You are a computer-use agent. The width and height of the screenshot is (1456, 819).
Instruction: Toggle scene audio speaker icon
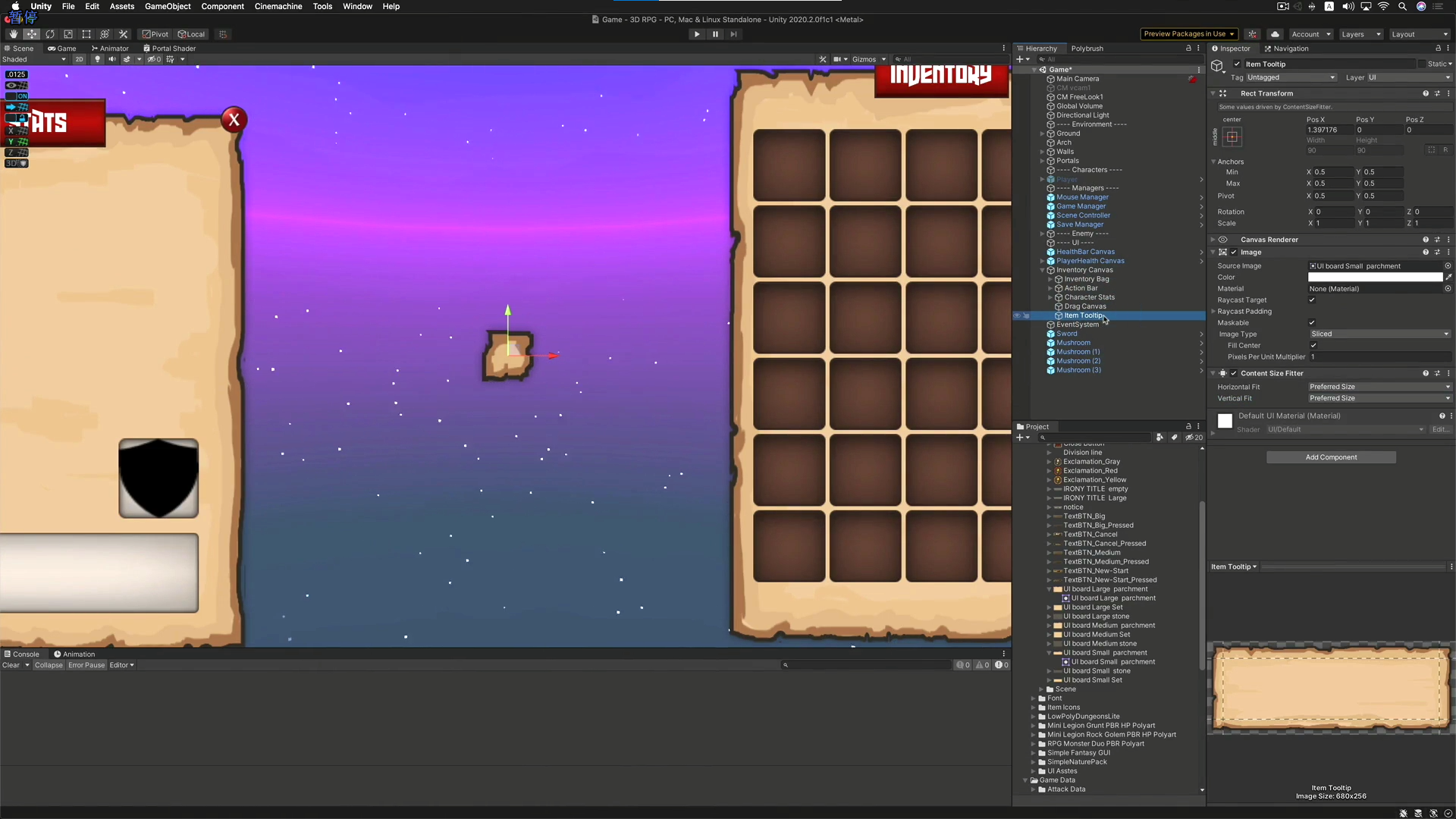(x=112, y=59)
